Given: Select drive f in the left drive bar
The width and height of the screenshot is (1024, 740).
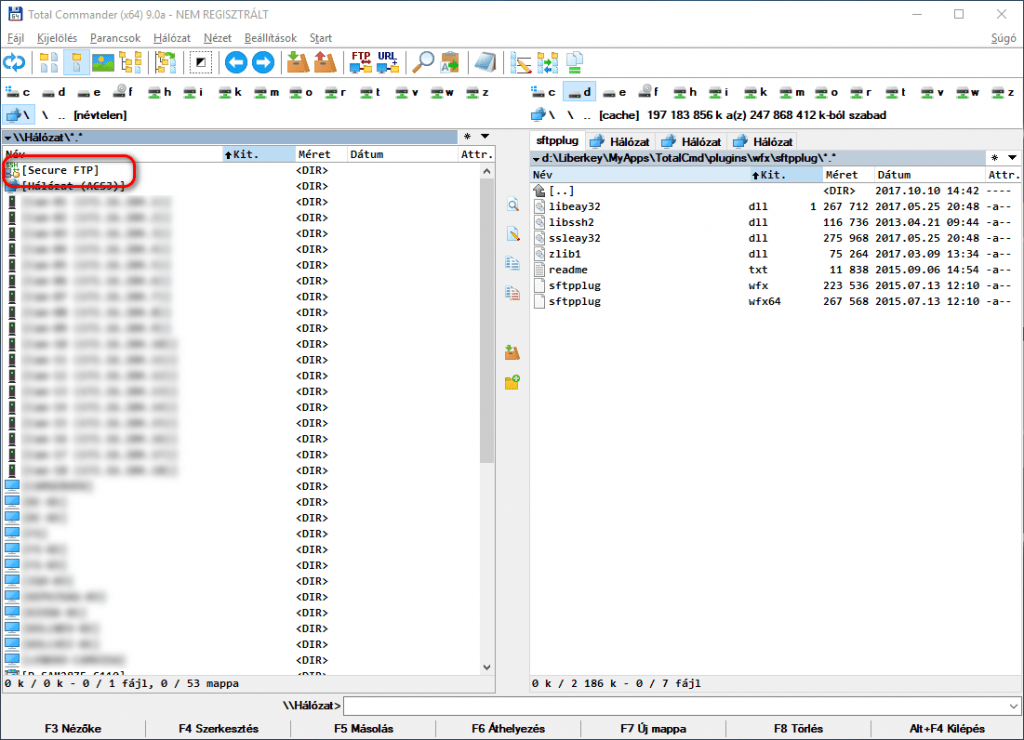Looking at the screenshot, I should point(123,92).
